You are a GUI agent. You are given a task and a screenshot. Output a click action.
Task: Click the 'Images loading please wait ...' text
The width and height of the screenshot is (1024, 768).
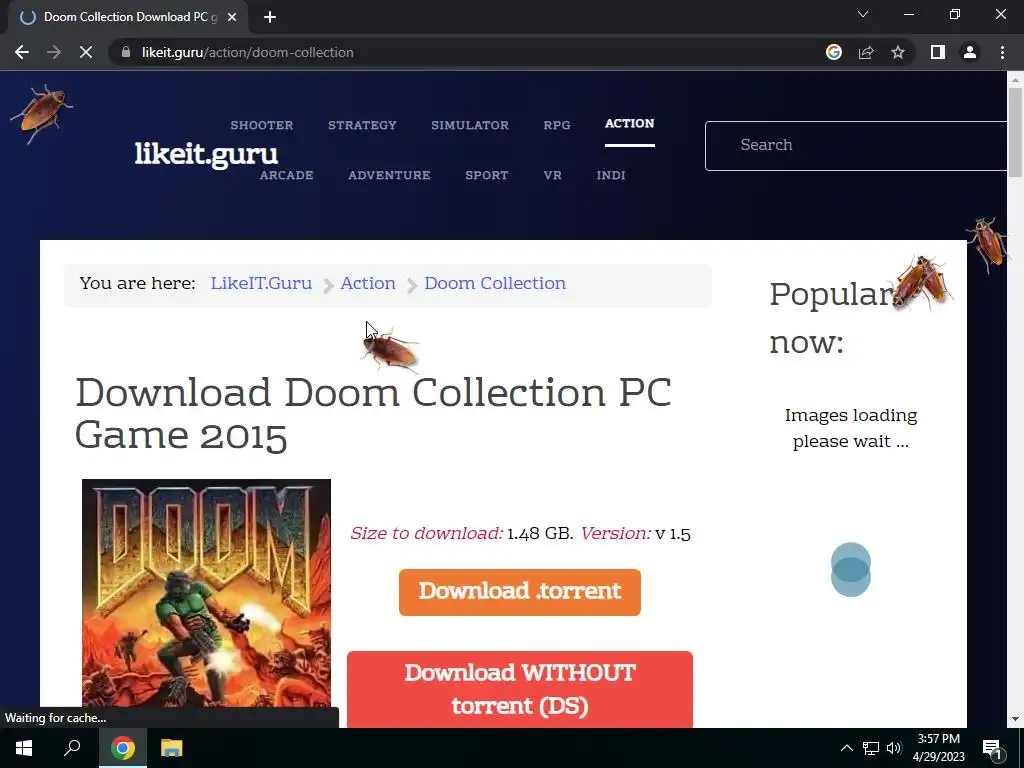tap(851, 428)
